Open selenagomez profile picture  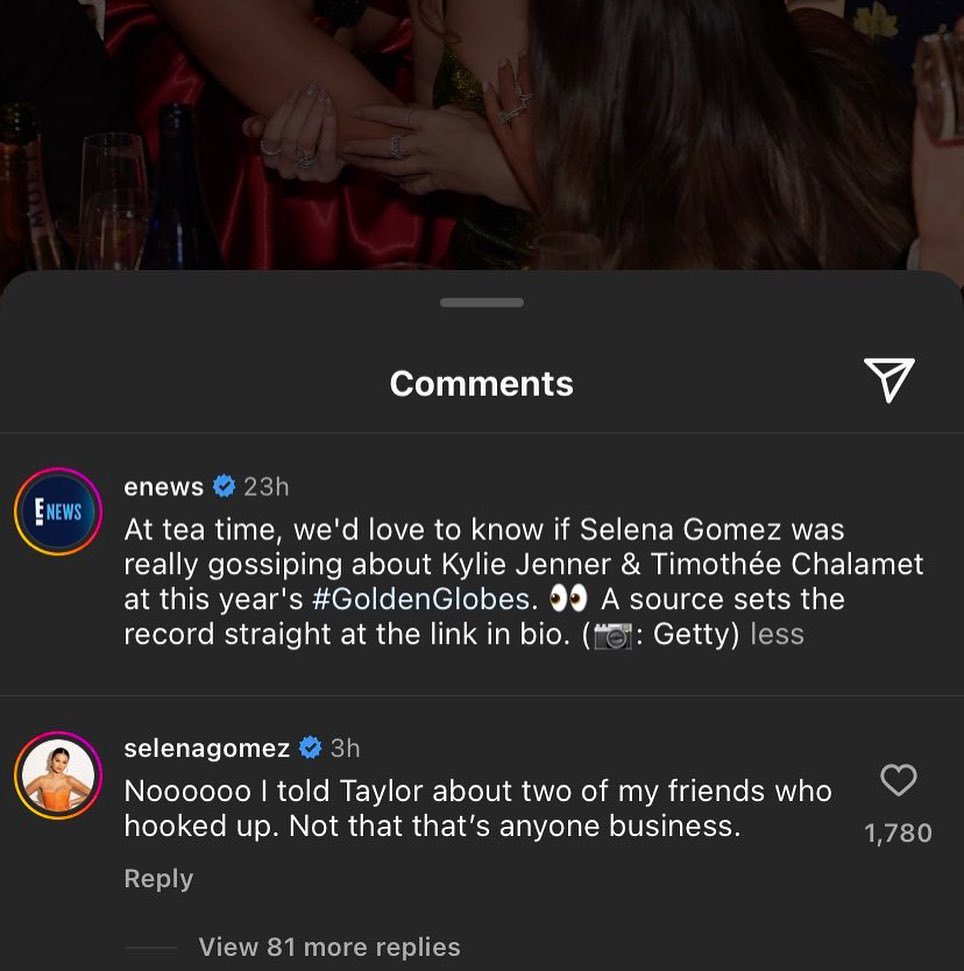[57, 775]
